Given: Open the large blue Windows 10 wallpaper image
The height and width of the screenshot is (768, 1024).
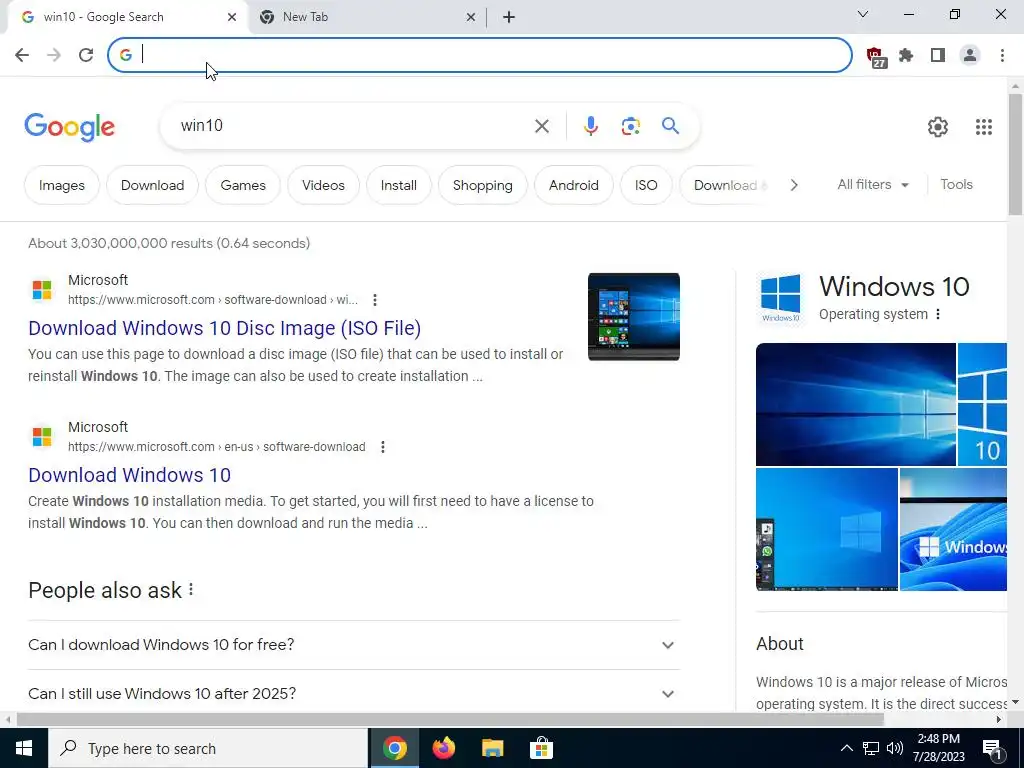Looking at the screenshot, I should [856, 404].
